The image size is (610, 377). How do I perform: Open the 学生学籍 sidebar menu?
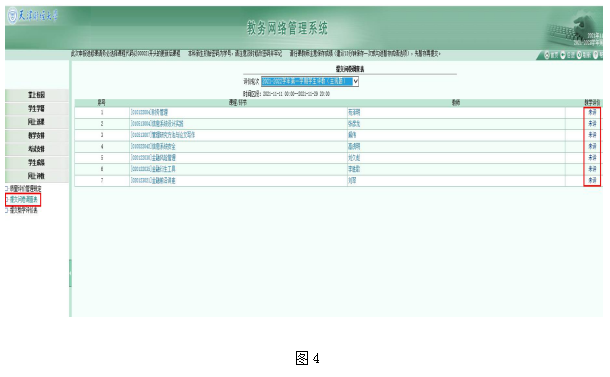(37, 109)
